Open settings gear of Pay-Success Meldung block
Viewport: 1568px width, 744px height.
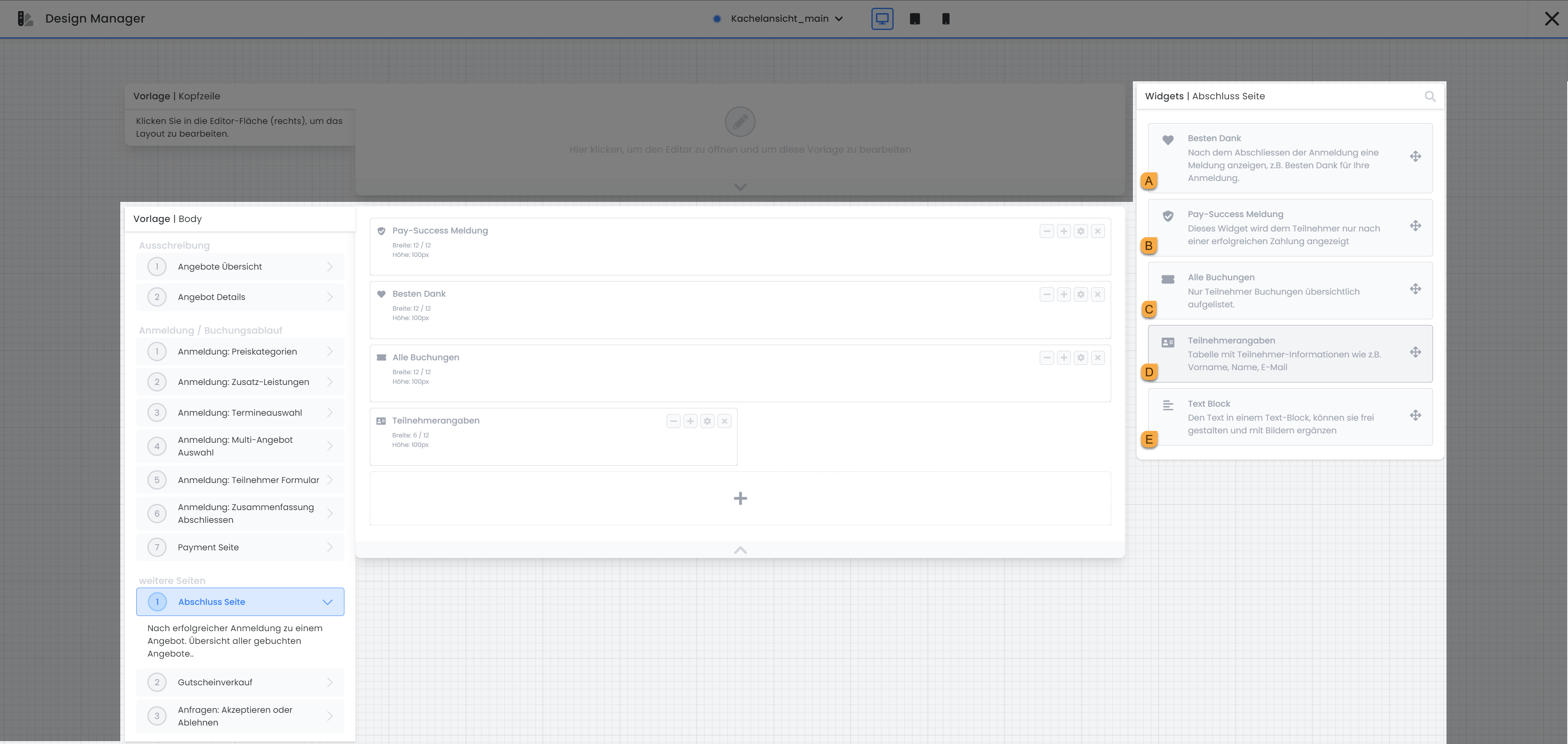point(1080,231)
